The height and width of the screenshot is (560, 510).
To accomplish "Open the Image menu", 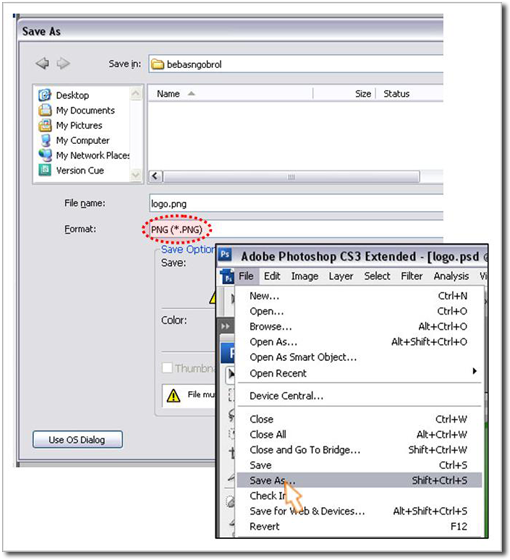I will click(305, 276).
